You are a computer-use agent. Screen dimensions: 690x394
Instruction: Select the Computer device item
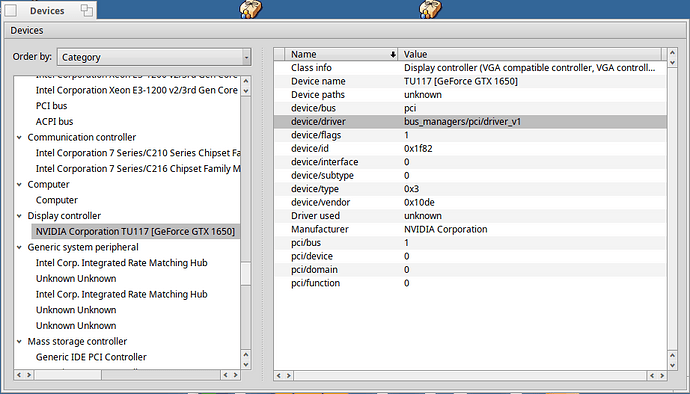point(57,200)
